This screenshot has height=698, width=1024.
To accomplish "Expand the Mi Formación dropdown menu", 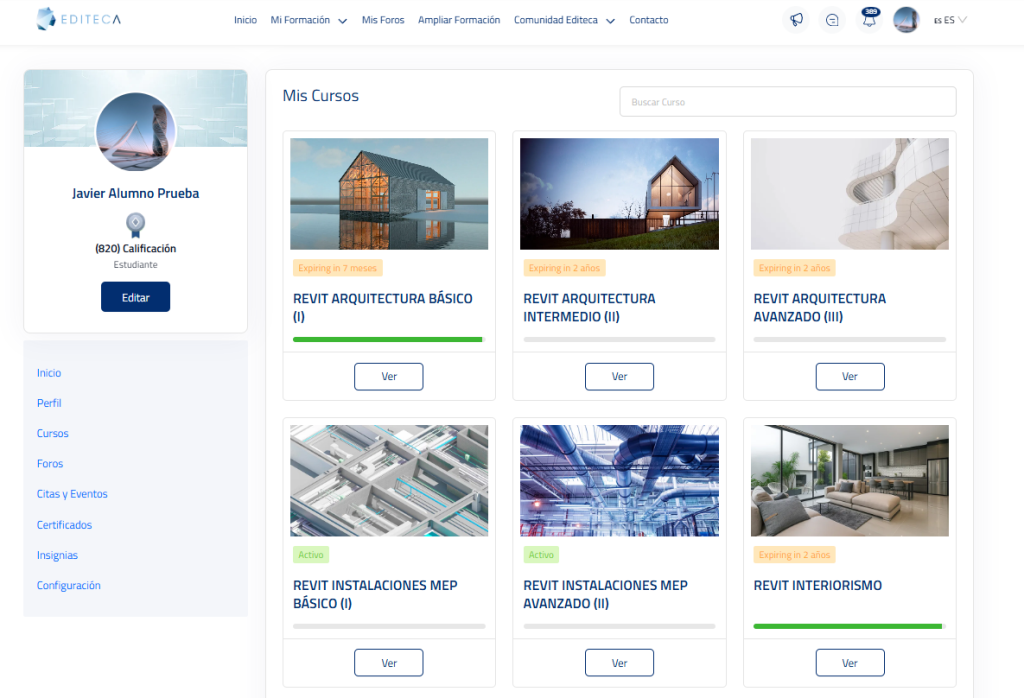I will coord(308,20).
